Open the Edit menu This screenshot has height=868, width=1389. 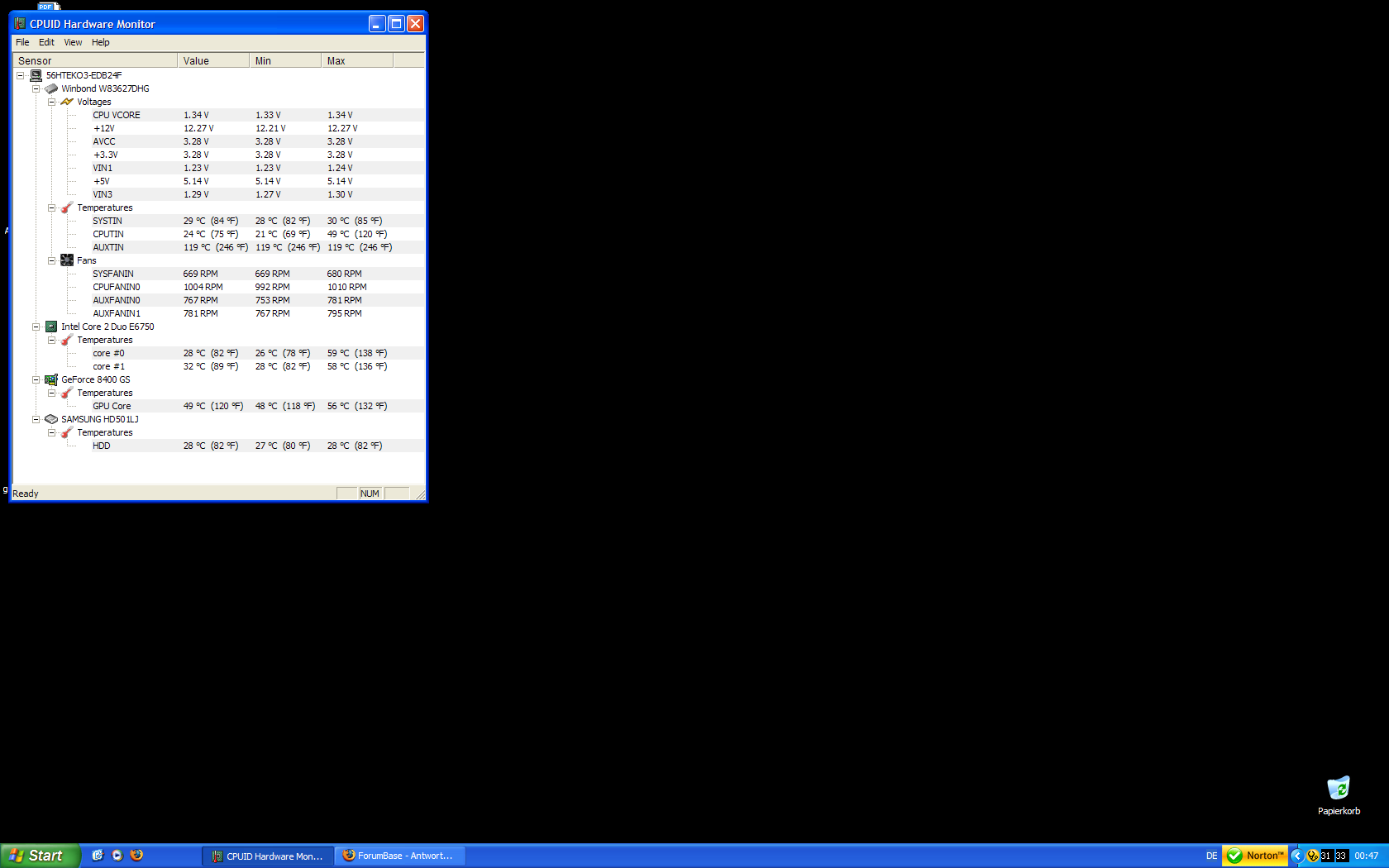pos(46,42)
